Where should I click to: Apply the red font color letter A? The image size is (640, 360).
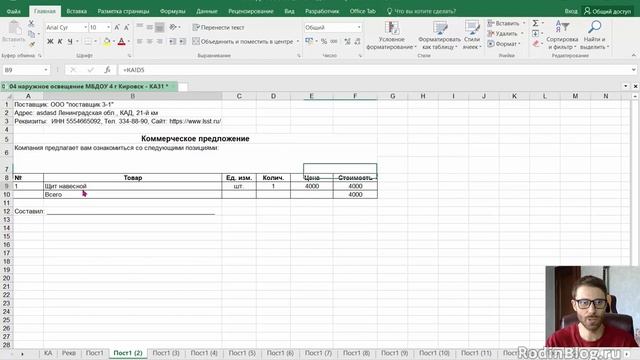(122, 41)
